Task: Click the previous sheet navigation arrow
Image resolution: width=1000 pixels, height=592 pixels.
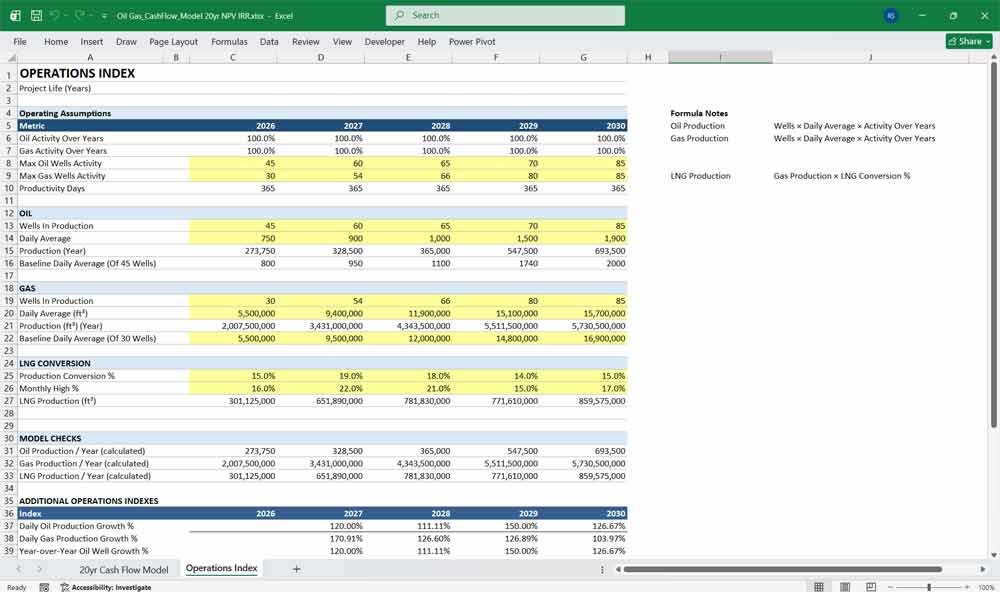Action: click(x=18, y=569)
